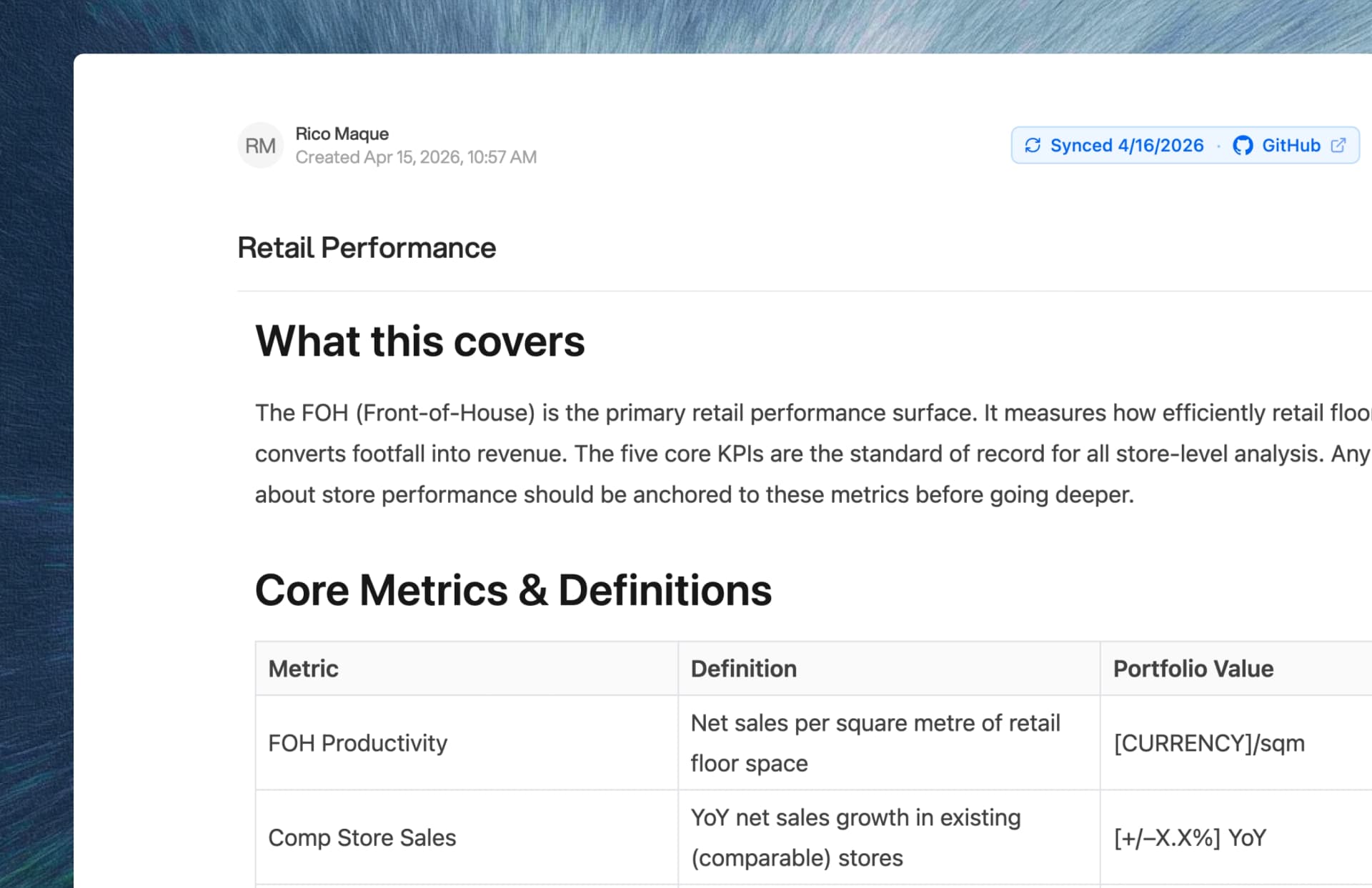
Task: Open the GitHub link
Action: click(x=1290, y=145)
